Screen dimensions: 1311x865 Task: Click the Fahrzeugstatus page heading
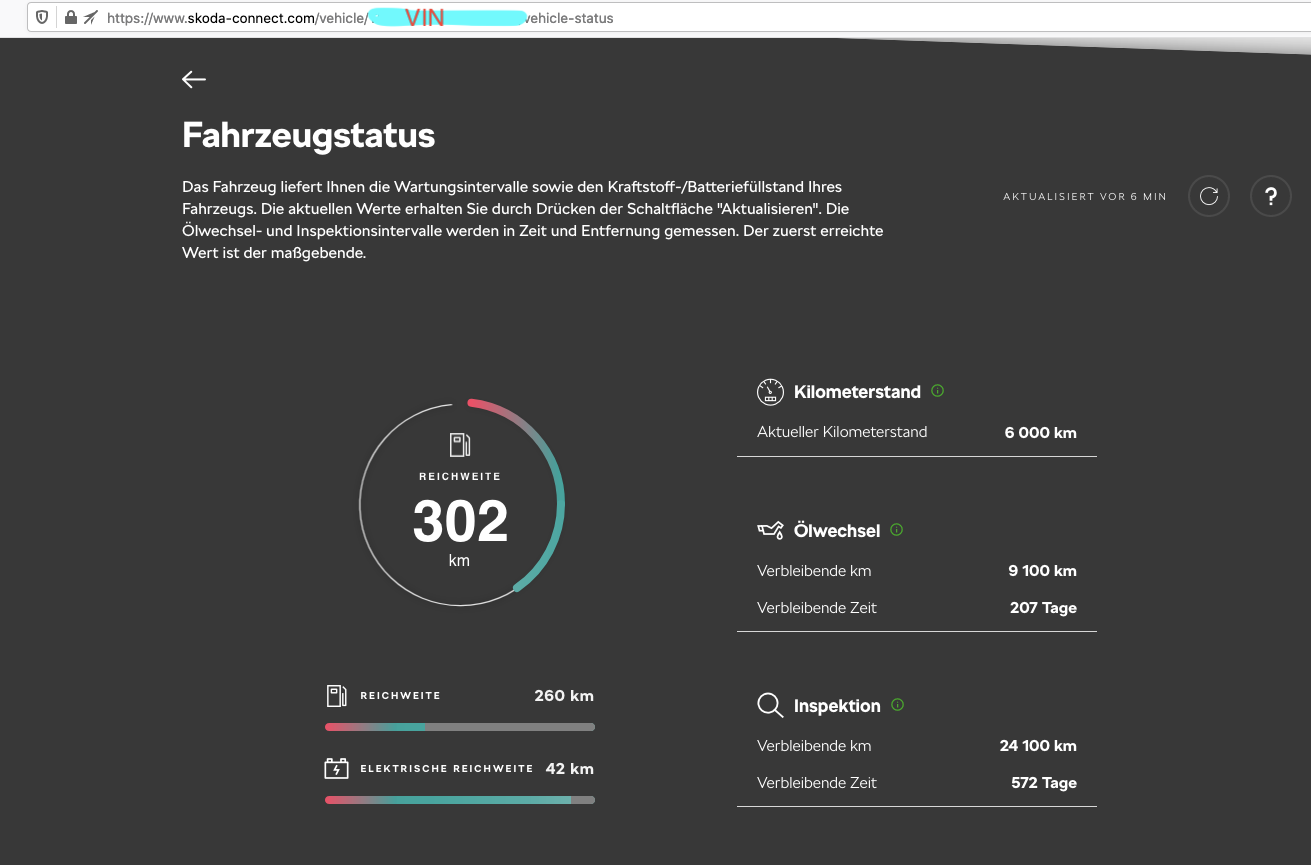(308, 135)
